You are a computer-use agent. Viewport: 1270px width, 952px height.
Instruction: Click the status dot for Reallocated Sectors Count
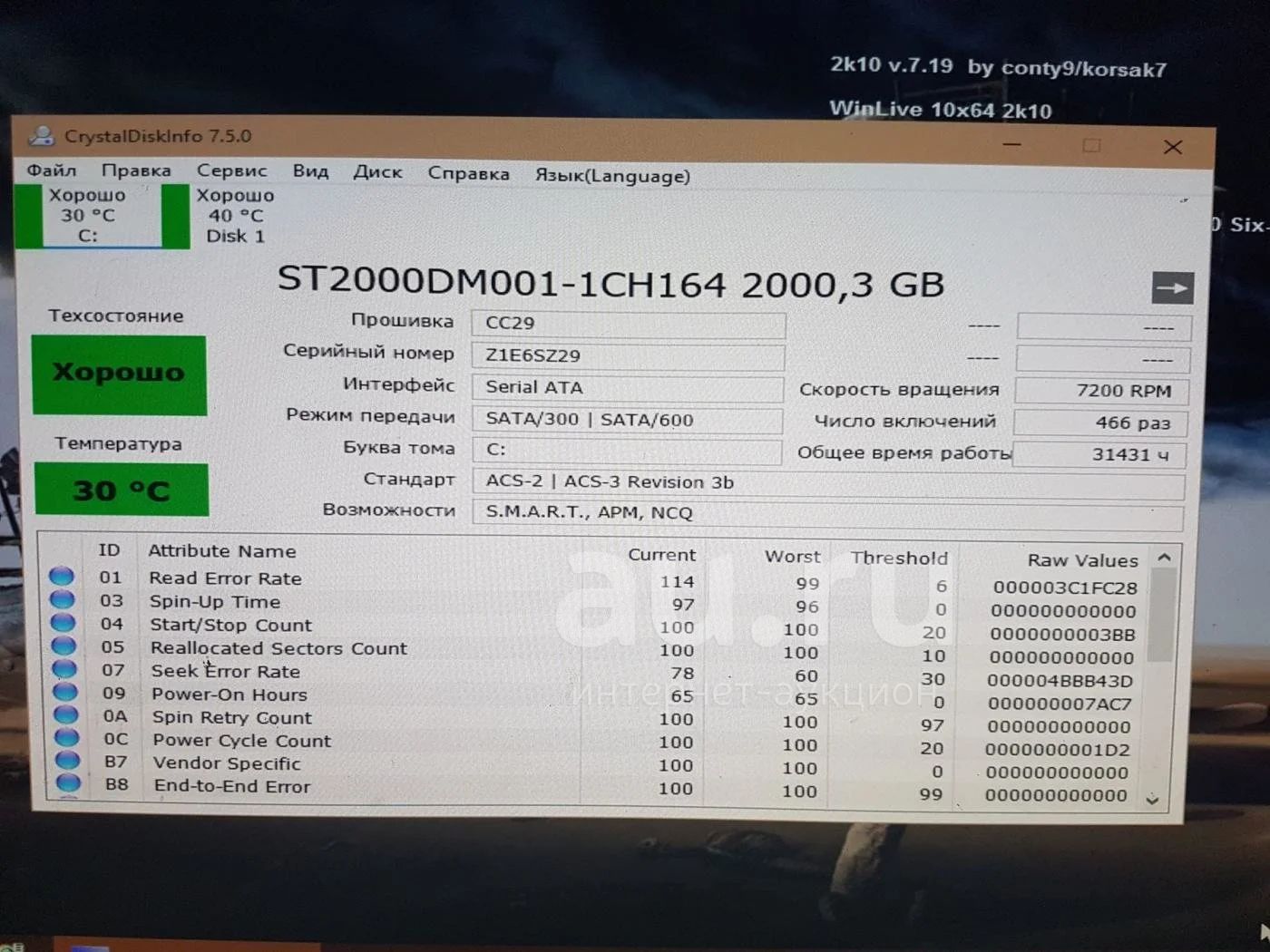click(63, 646)
